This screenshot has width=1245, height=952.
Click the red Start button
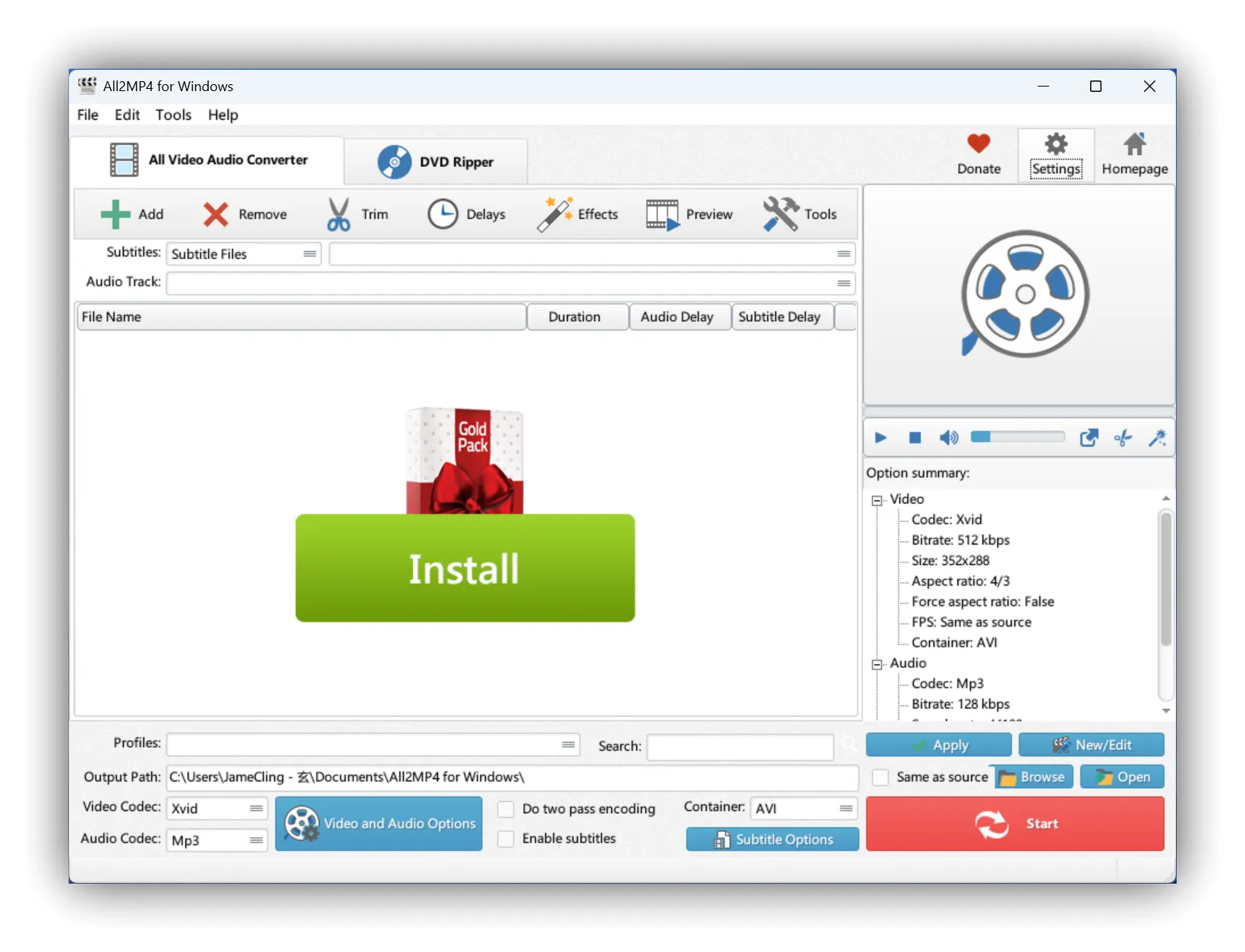tap(1015, 824)
